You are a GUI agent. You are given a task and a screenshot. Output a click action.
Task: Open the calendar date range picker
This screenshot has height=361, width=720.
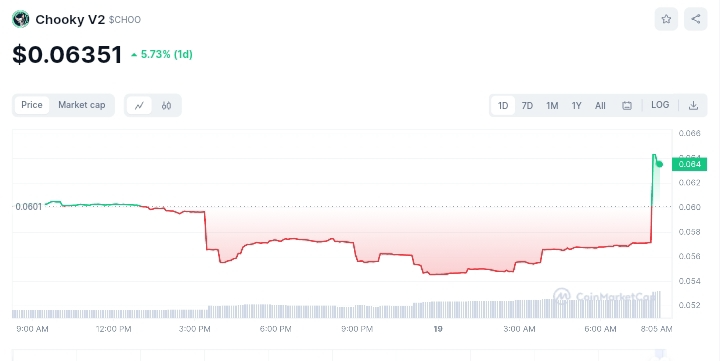coord(627,106)
